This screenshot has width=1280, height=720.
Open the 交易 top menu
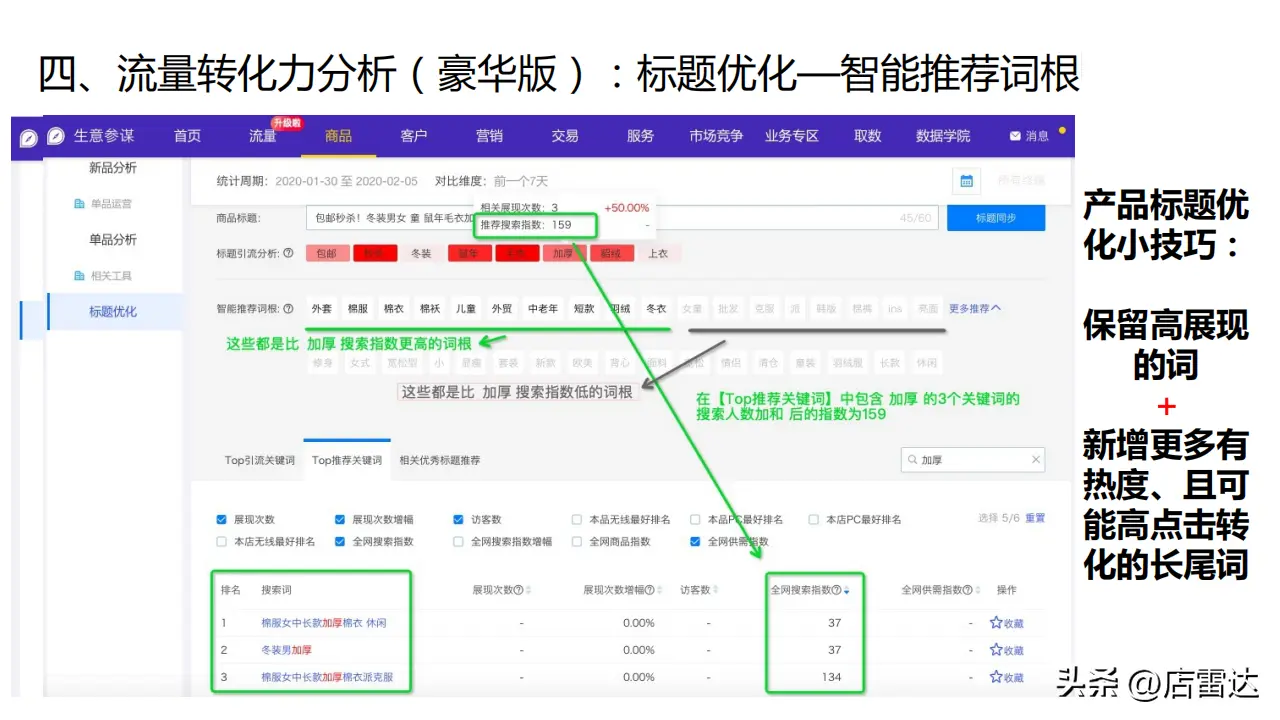[x=565, y=136]
